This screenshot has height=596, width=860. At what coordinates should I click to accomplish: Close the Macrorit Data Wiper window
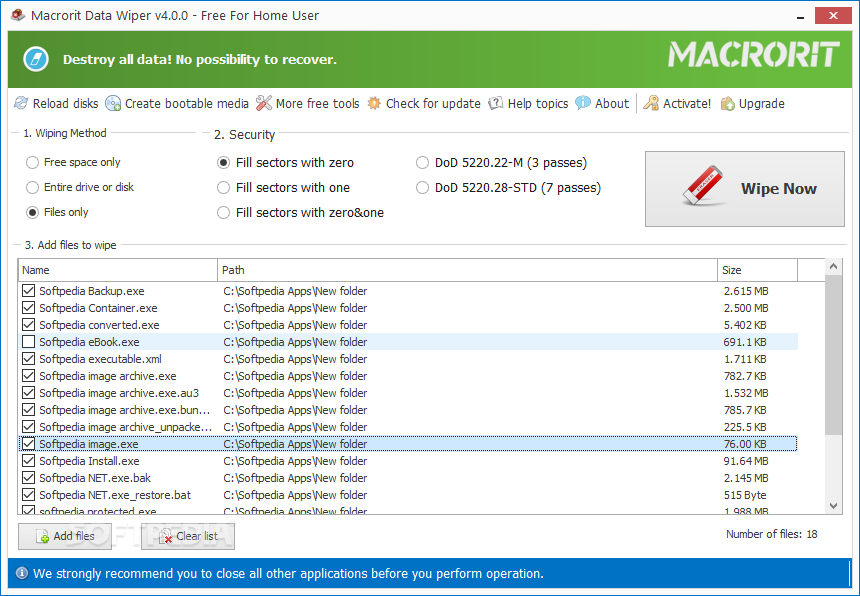(833, 15)
